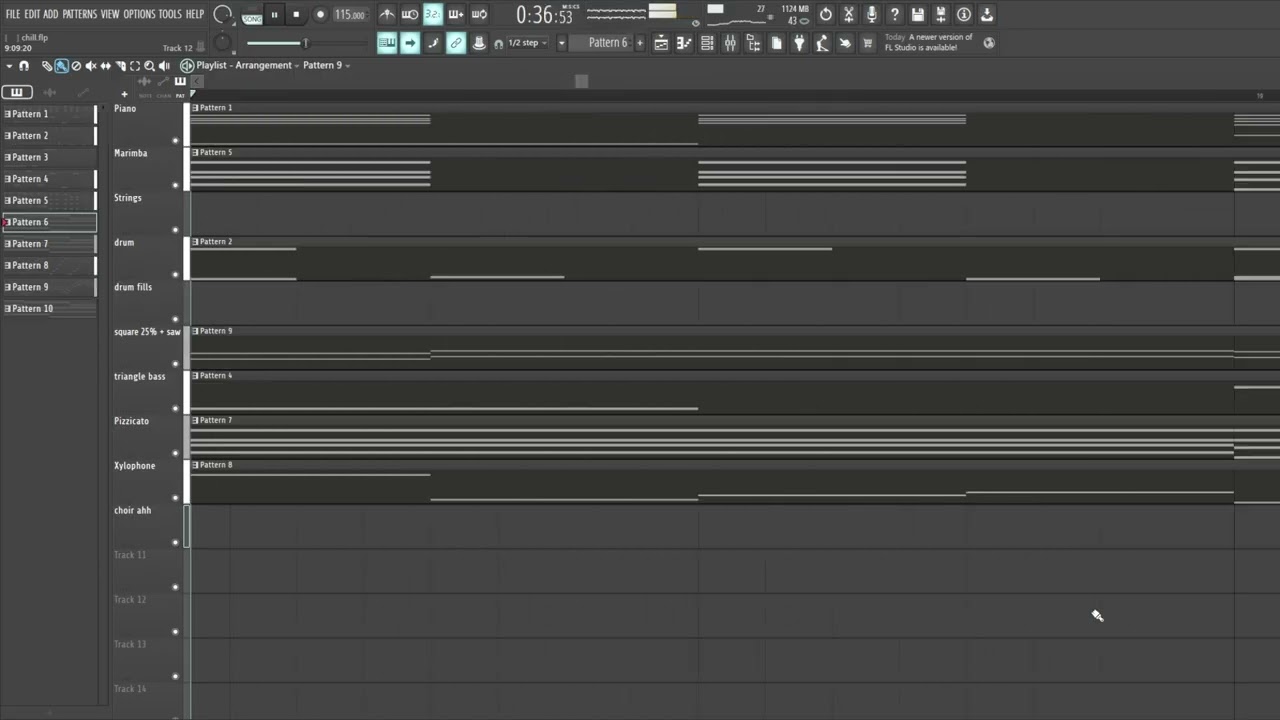
Task: Choose the Select marquee tool in playlist
Action: click(x=135, y=66)
